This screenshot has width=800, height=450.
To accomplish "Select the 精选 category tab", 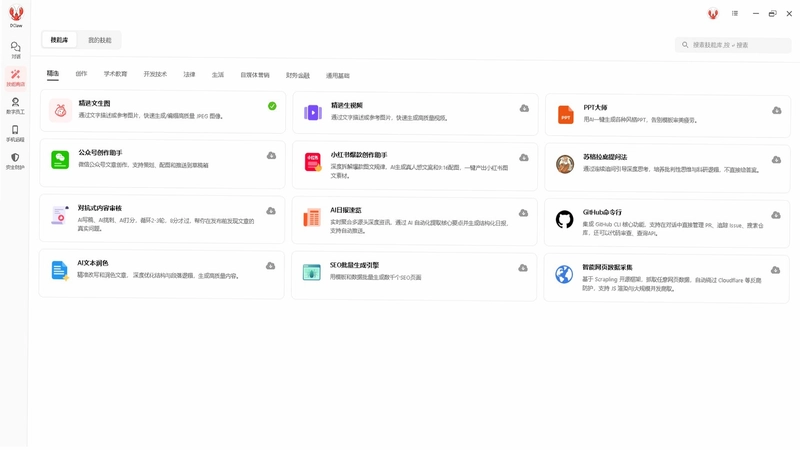I will click(x=53, y=73).
